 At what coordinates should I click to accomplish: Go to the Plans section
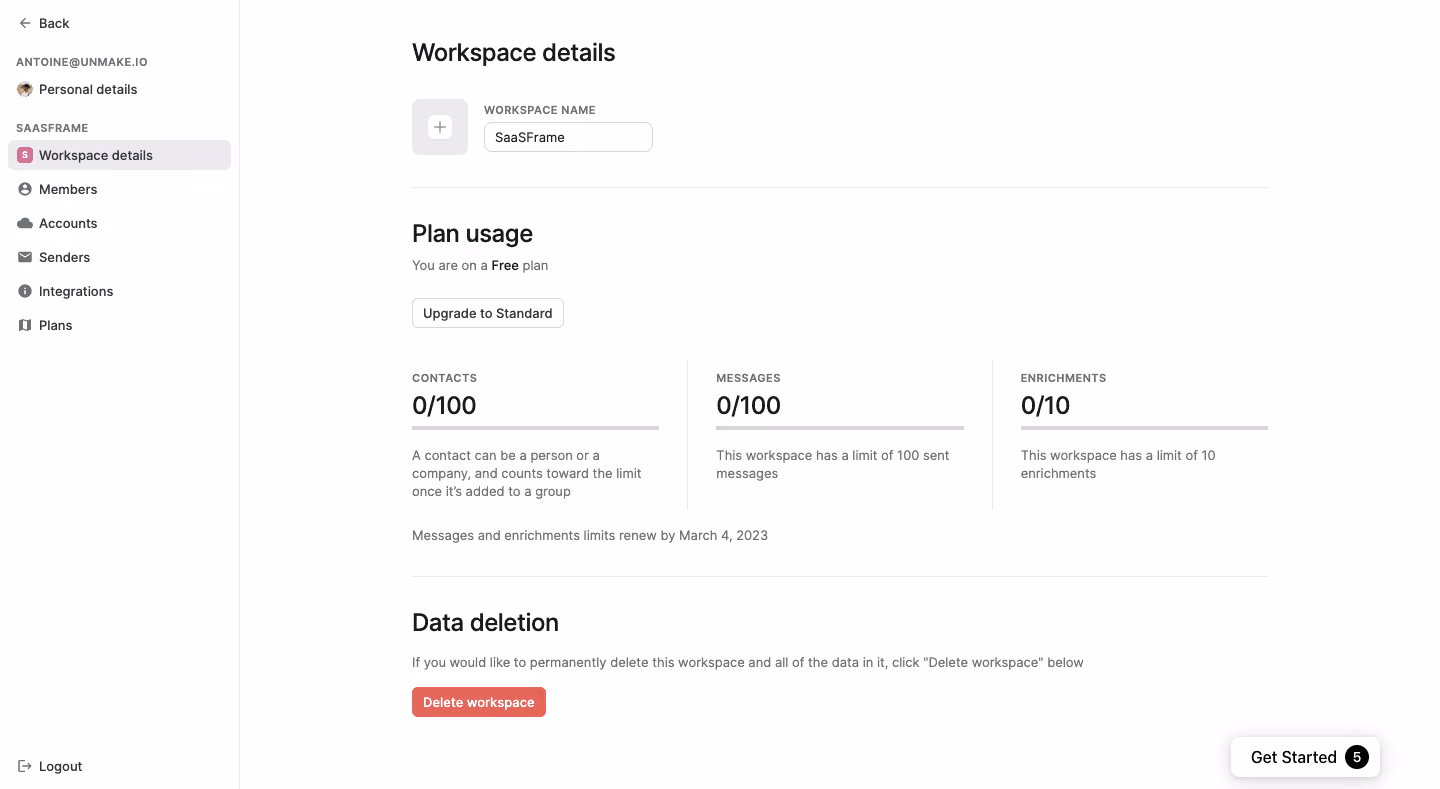[x=119, y=325]
